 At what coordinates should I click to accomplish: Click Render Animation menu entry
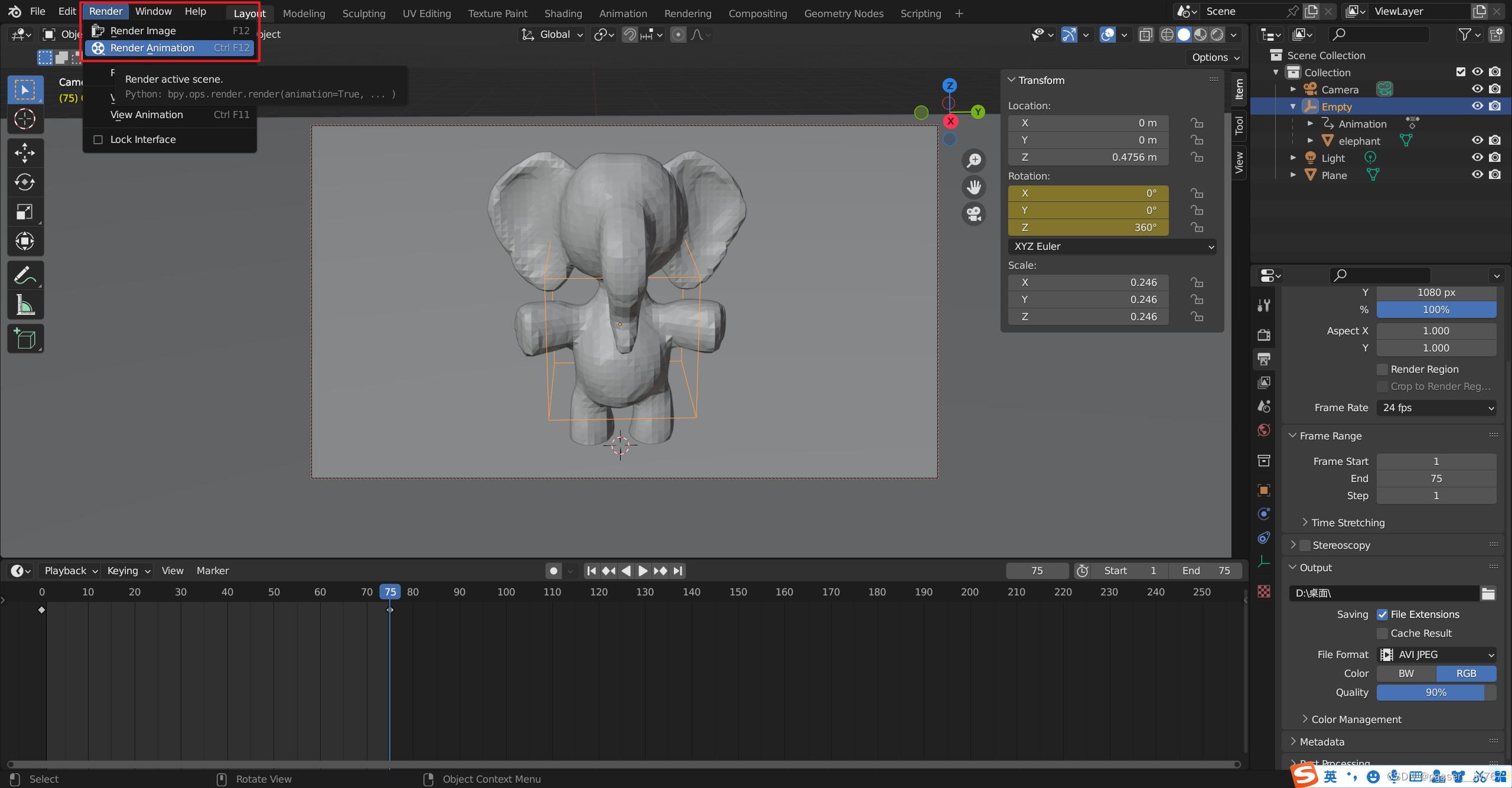(x=152, y=48)
